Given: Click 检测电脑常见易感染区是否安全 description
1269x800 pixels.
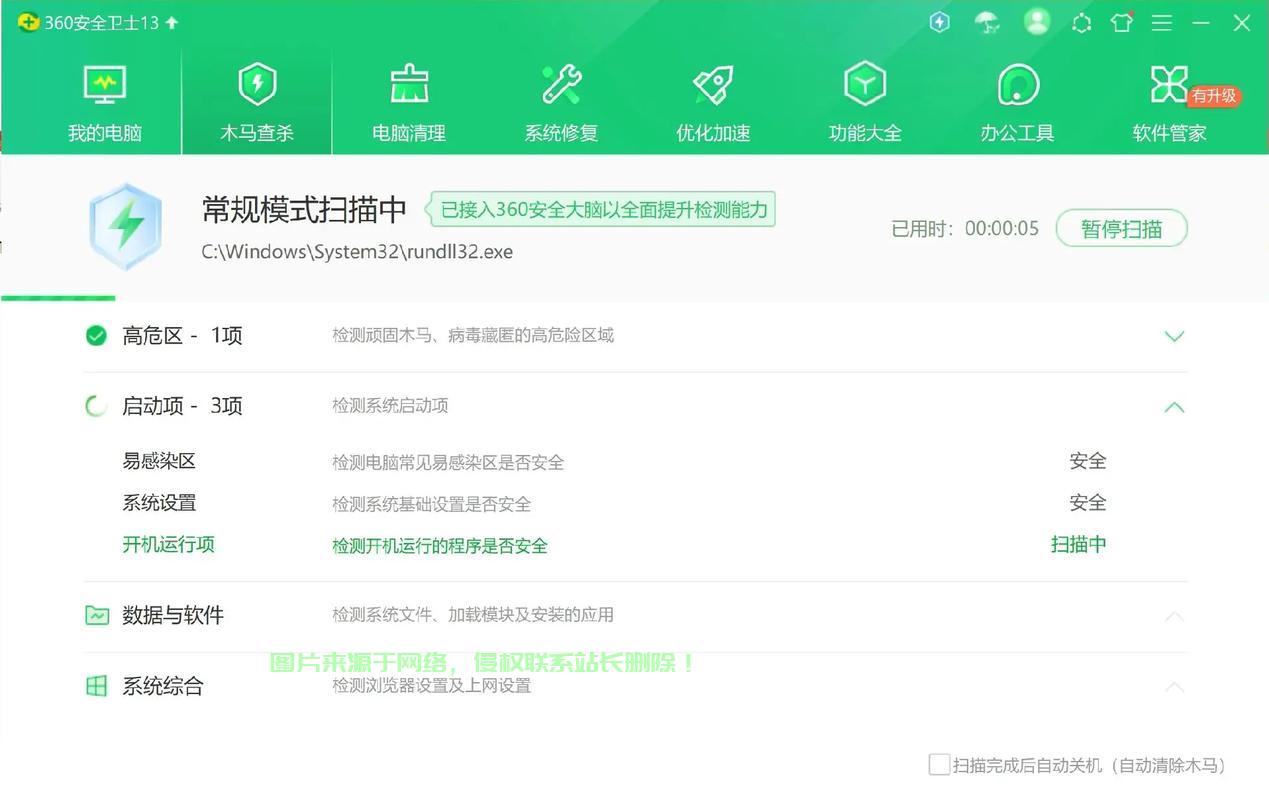Looking at the screenshot, I should pyautogui.click(x=448, y=462).
